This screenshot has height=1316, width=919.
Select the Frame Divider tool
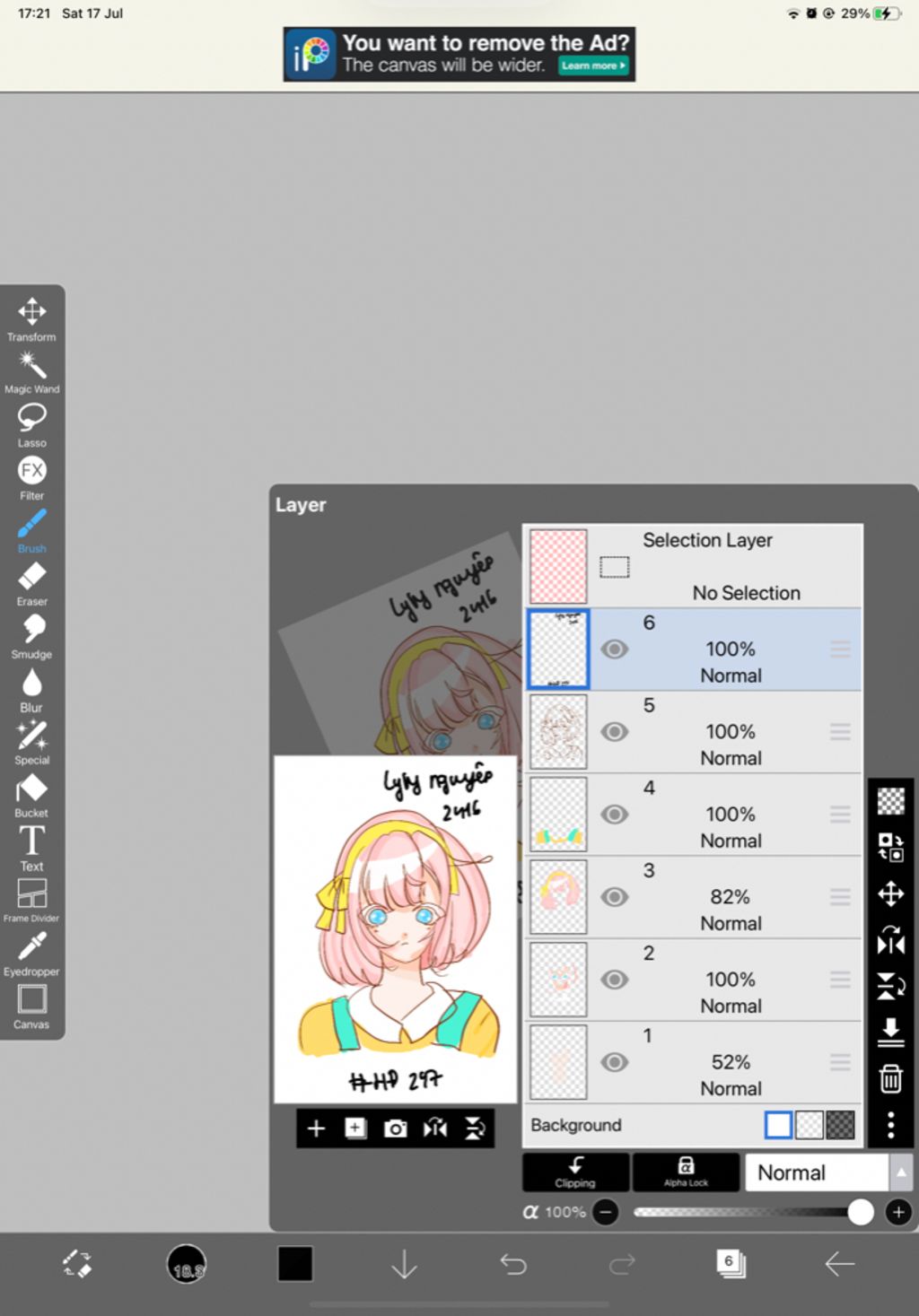pos(31,901)
